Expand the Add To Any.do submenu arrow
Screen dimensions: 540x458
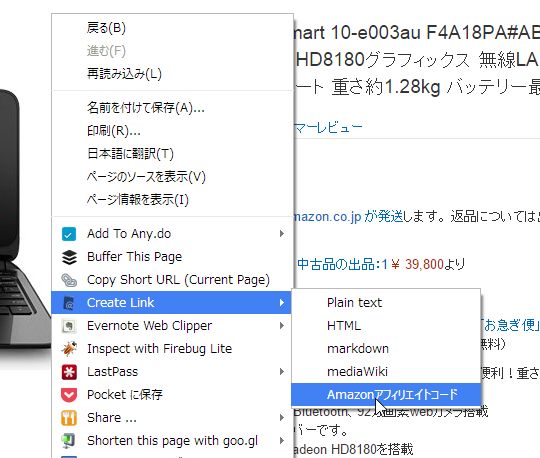tap(282, 234)
